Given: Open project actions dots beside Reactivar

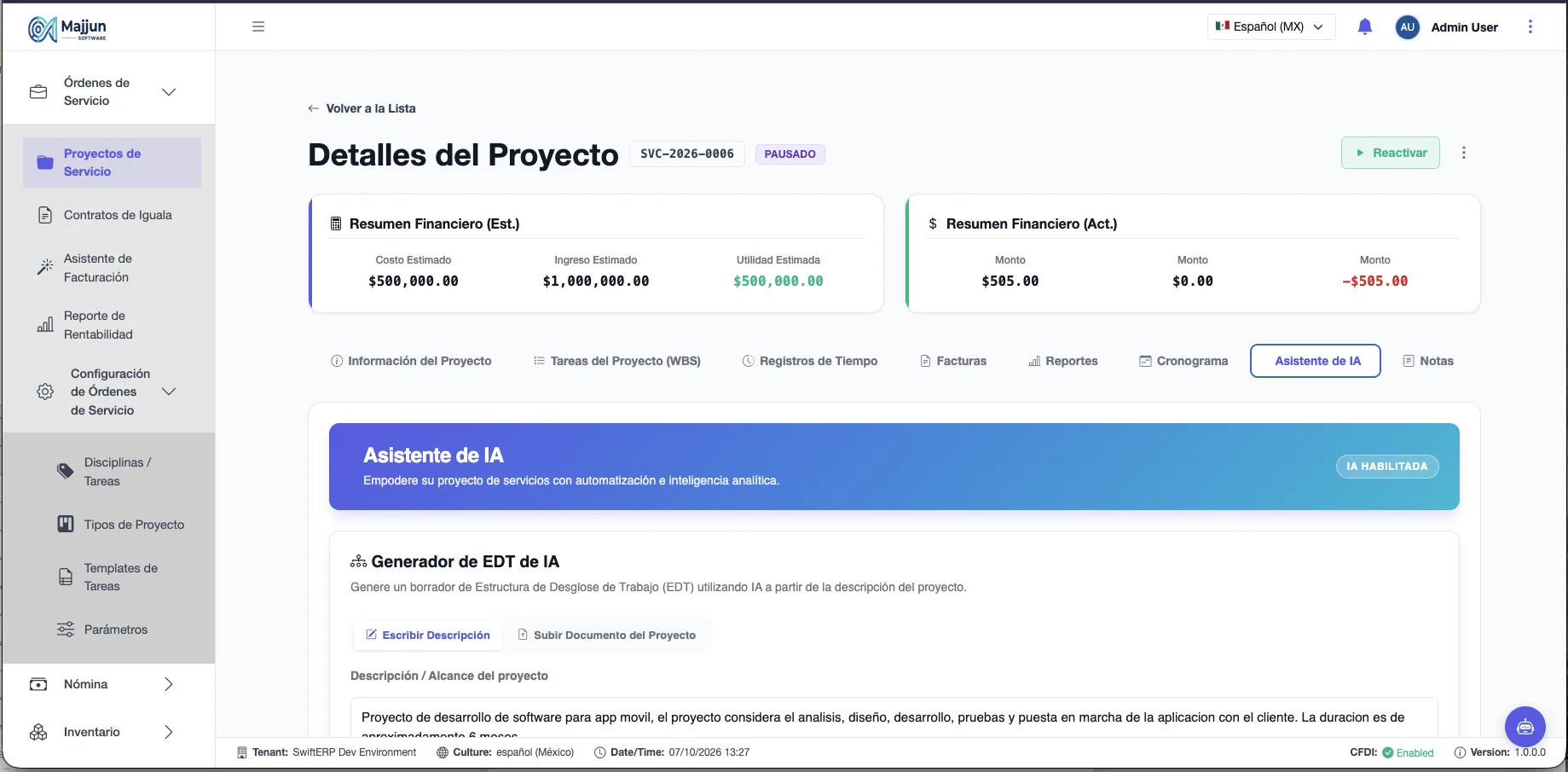Looking at the screenshot, I should 1463,153.
